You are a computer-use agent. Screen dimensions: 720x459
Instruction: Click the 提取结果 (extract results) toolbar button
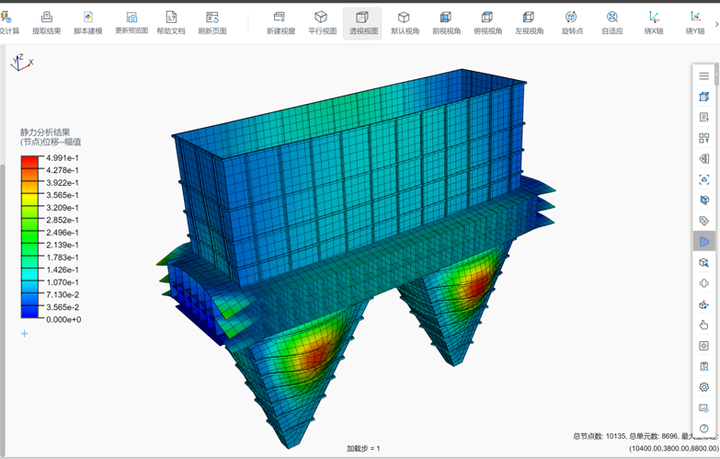coord(46,22)
